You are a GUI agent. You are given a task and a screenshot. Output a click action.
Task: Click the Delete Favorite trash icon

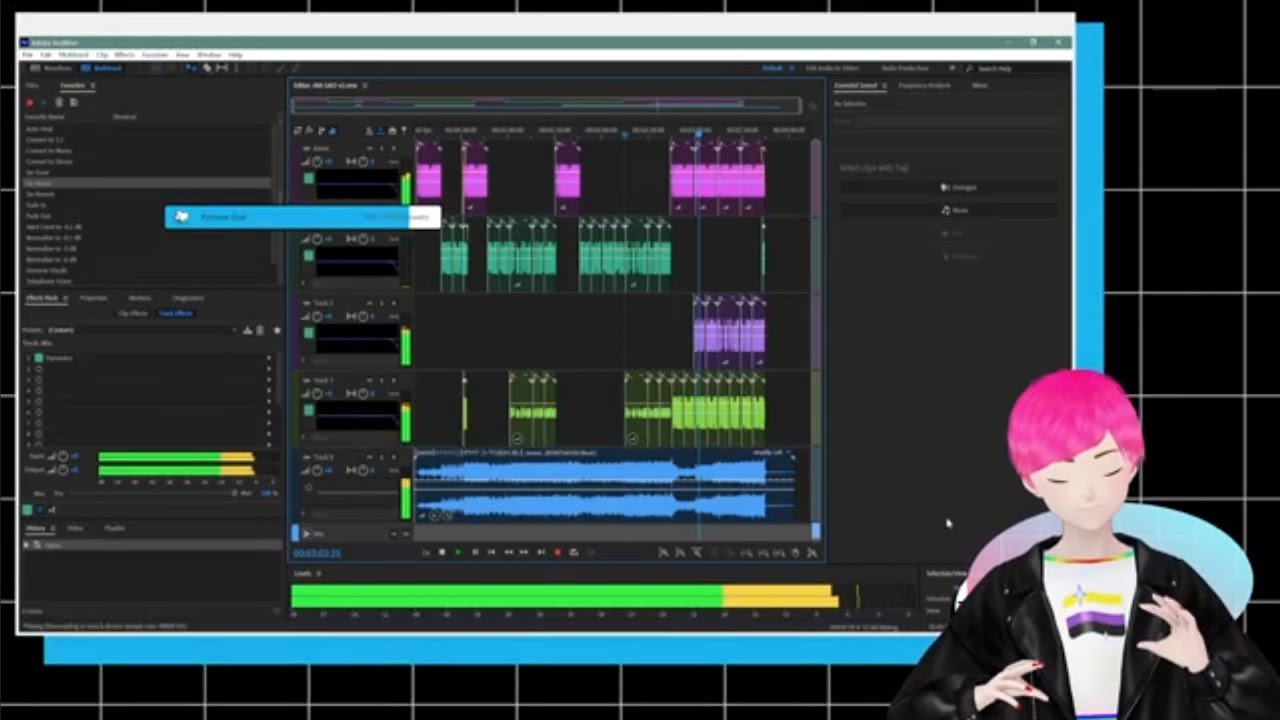point(59,102)
